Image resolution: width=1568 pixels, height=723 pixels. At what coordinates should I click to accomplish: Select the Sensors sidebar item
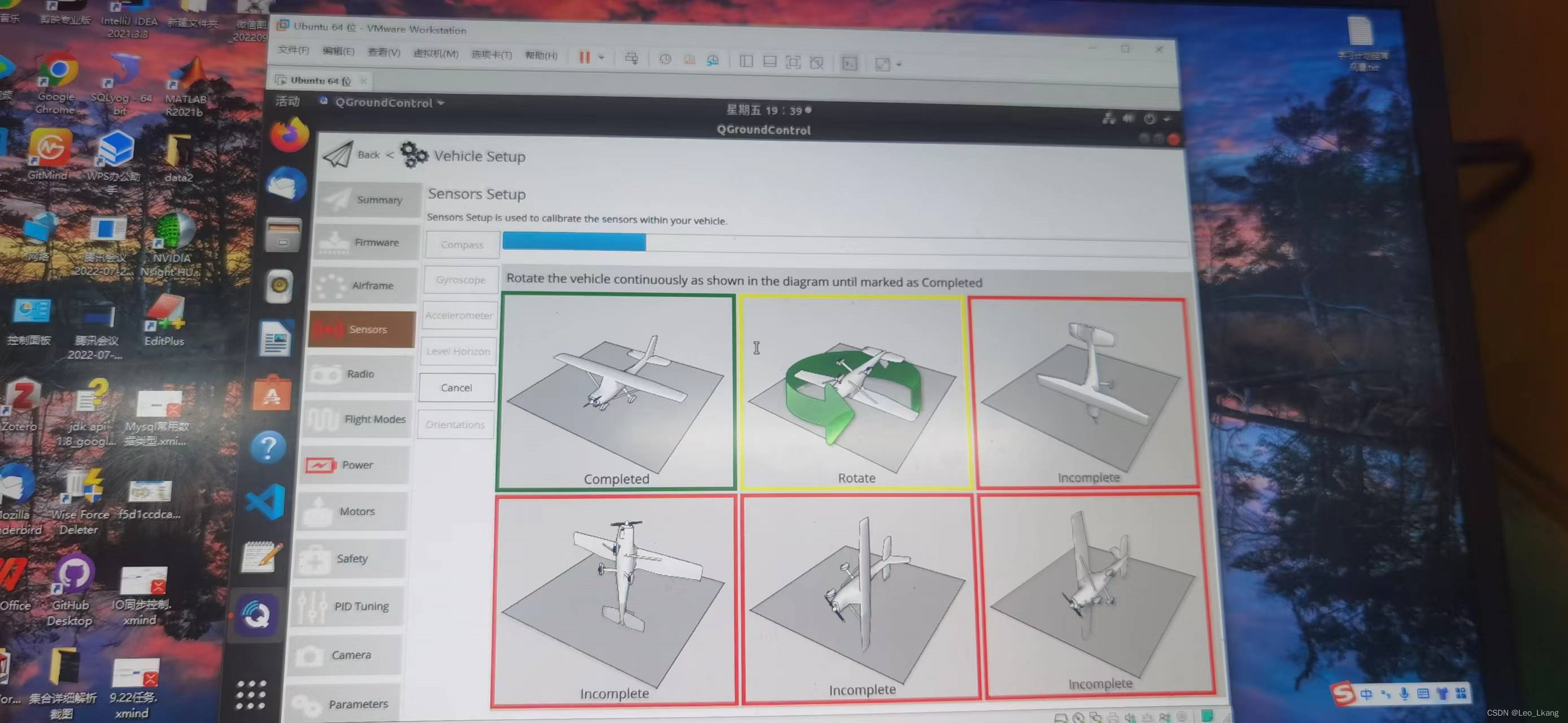(363, 329)
